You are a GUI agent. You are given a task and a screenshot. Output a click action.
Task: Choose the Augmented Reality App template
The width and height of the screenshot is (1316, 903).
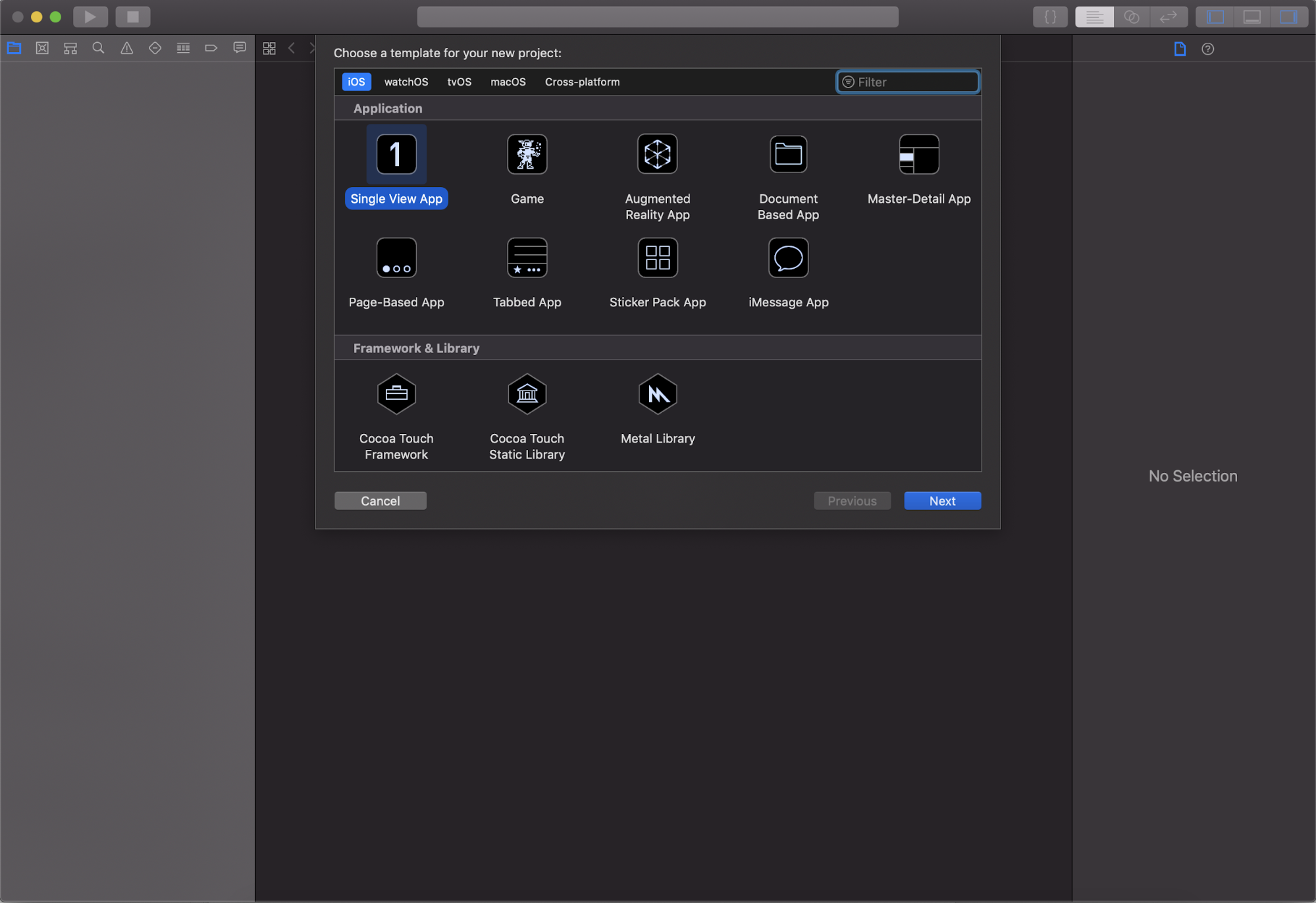pyautogui.click(x=657, y=155)
